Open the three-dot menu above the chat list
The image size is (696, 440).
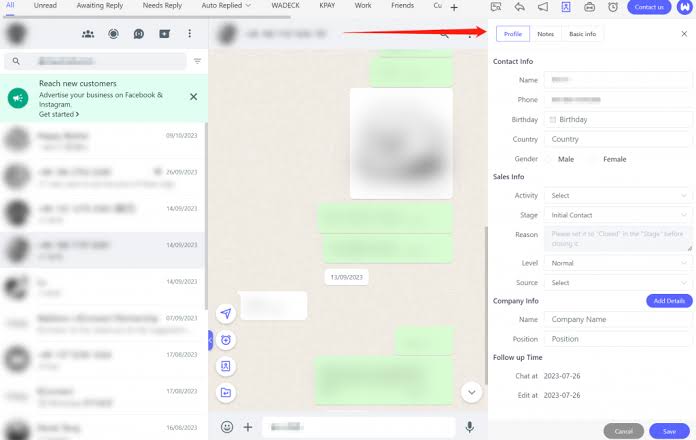point(190,34)
